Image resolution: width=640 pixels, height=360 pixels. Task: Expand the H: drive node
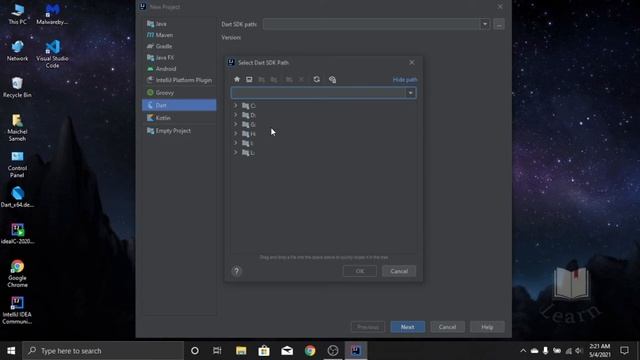point(236,133)
